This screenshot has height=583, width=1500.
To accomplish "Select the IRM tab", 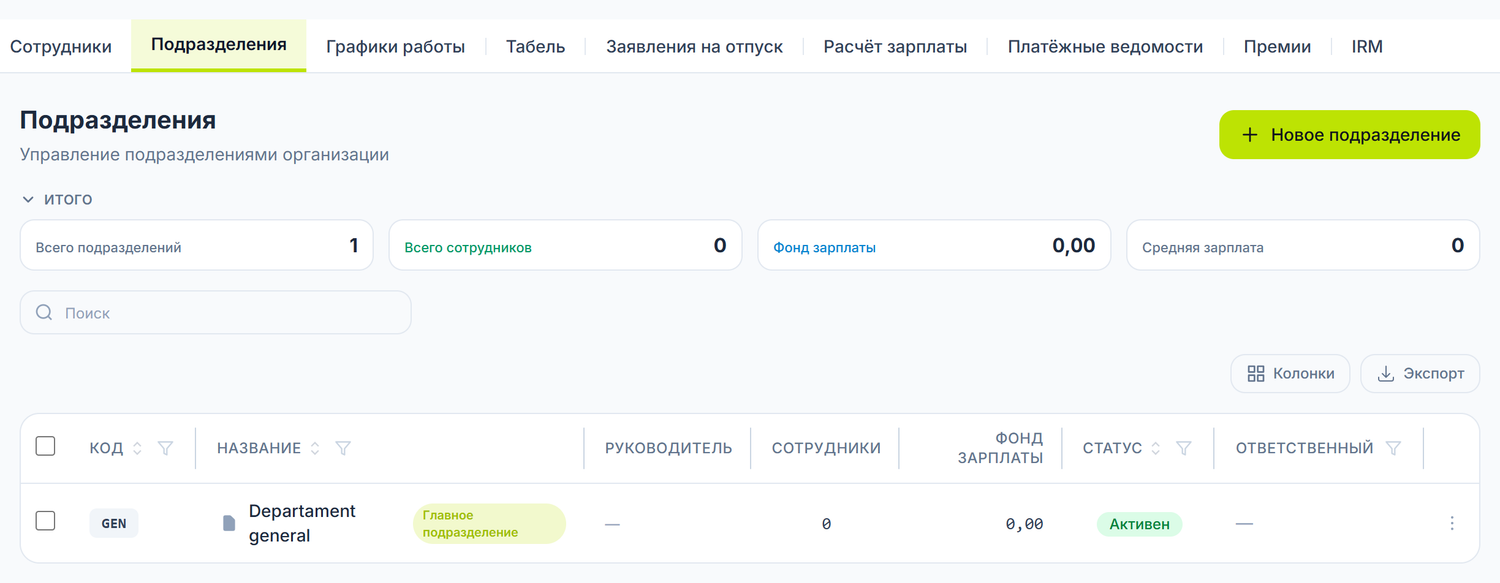I will click(x=1367, y=46).
